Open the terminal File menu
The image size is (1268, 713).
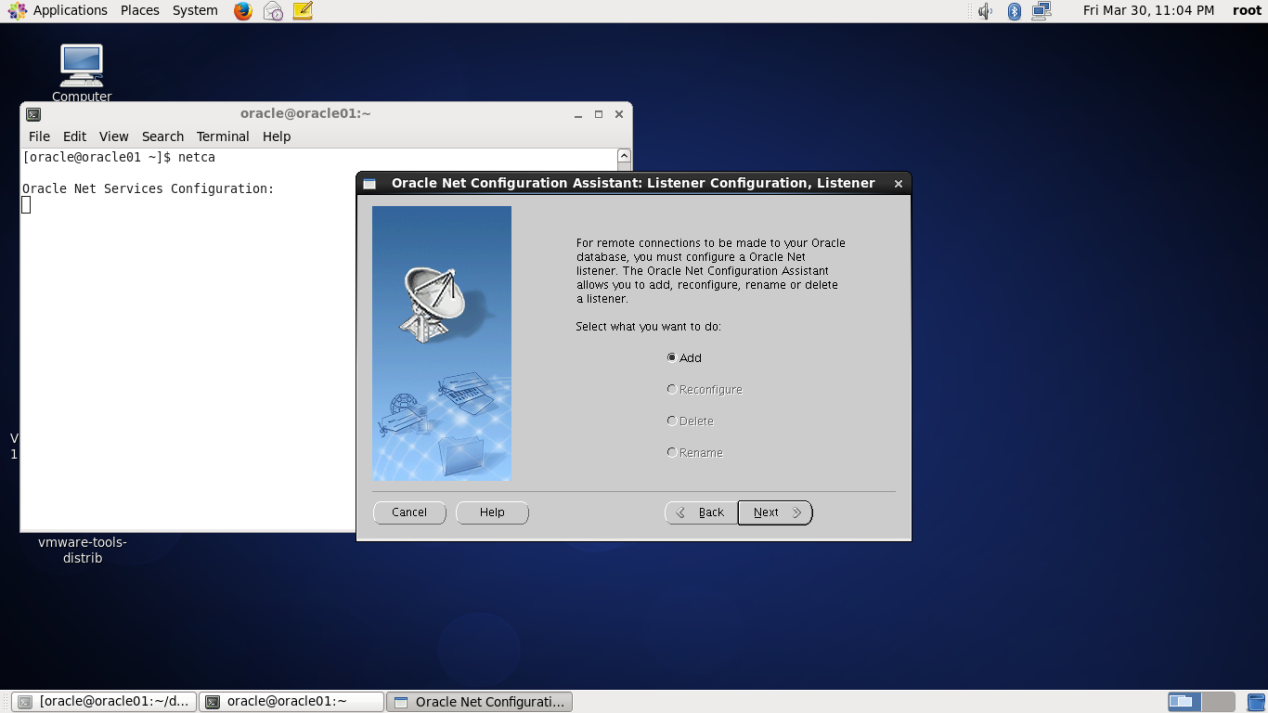(x=39, y=136)
